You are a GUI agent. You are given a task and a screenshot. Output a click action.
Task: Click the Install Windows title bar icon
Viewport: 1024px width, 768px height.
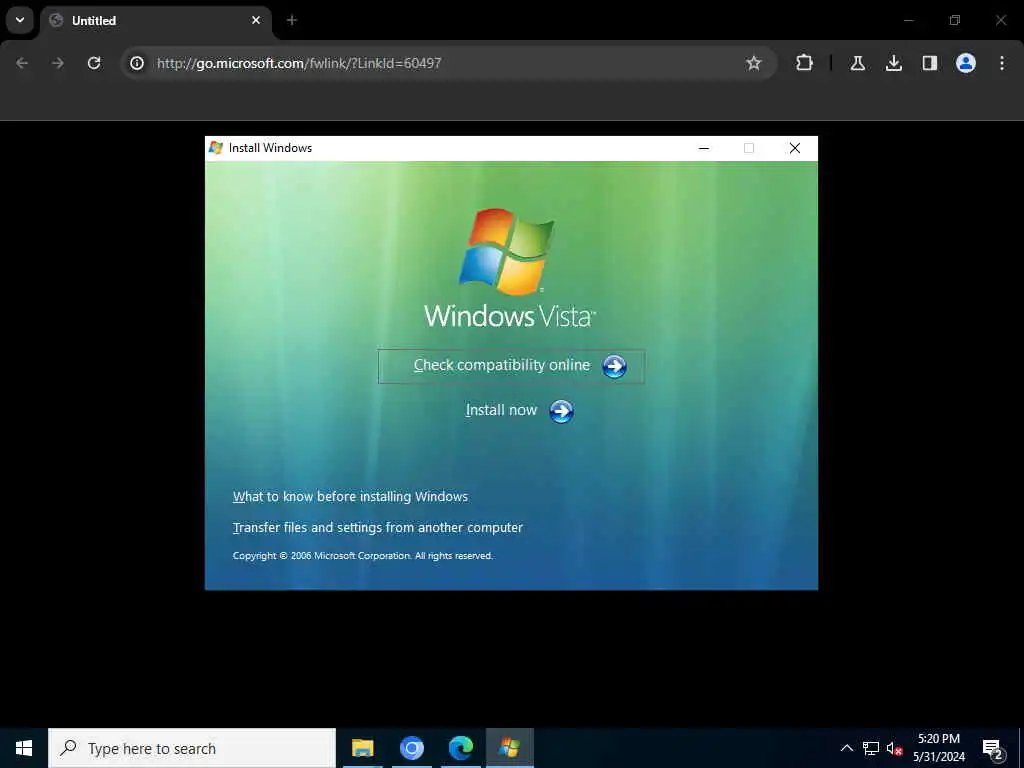[216, 148]
